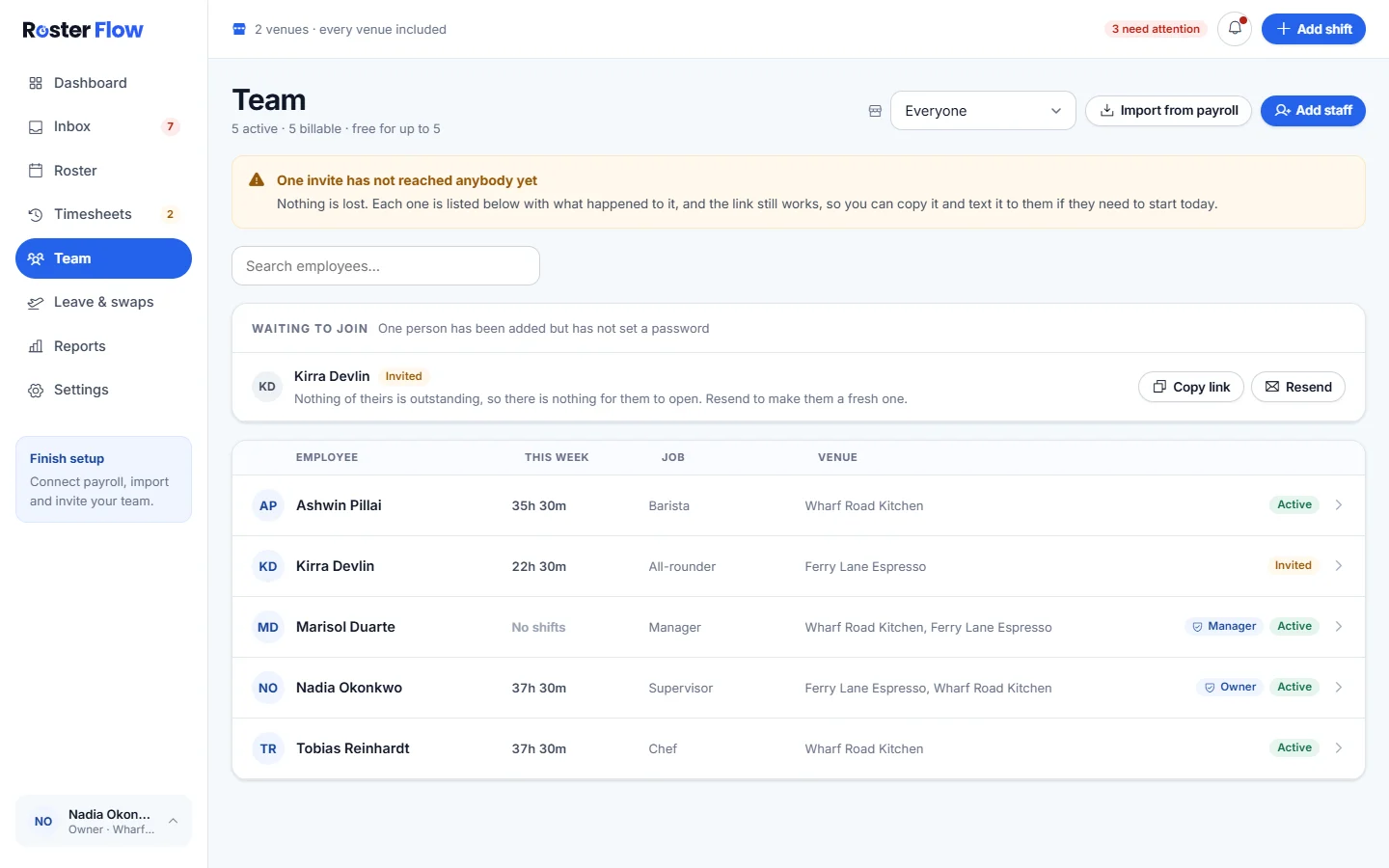
Task: Go to Dashboard in the sidebar
Action: pyautogui.click(x=103, y=83)
